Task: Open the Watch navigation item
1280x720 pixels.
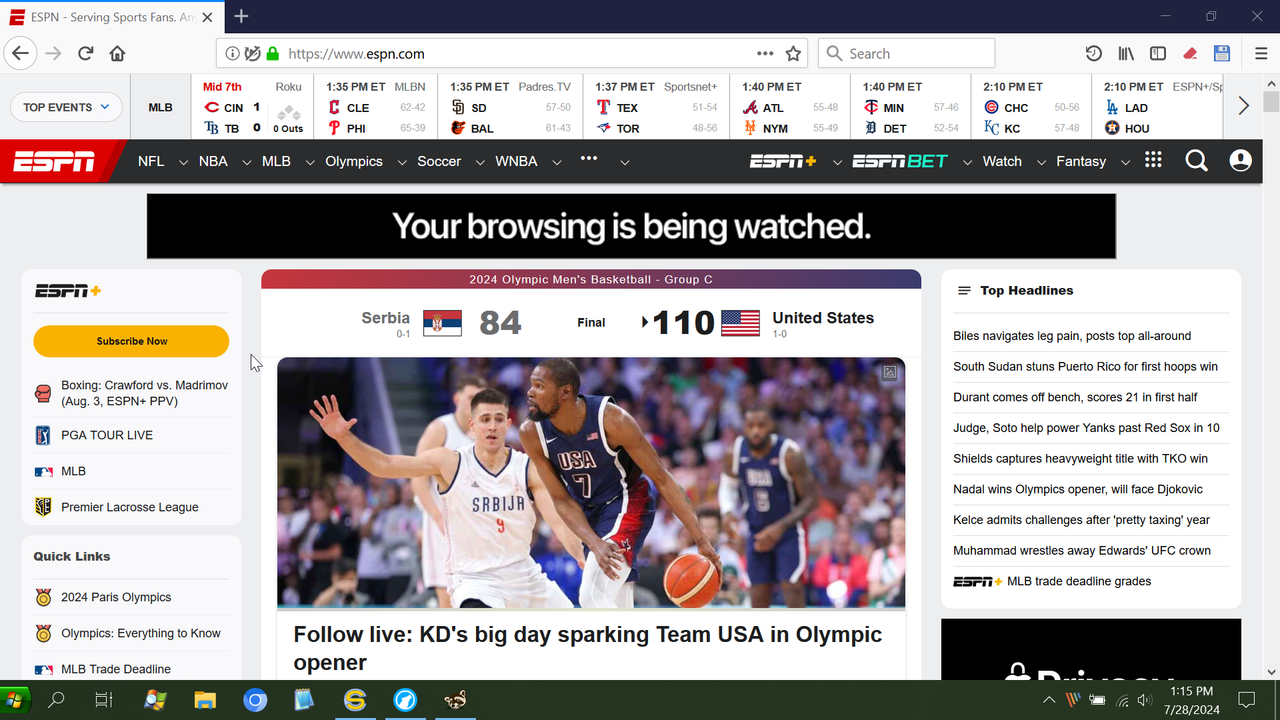Action: pyautogui.click(x=1002, y=161)
